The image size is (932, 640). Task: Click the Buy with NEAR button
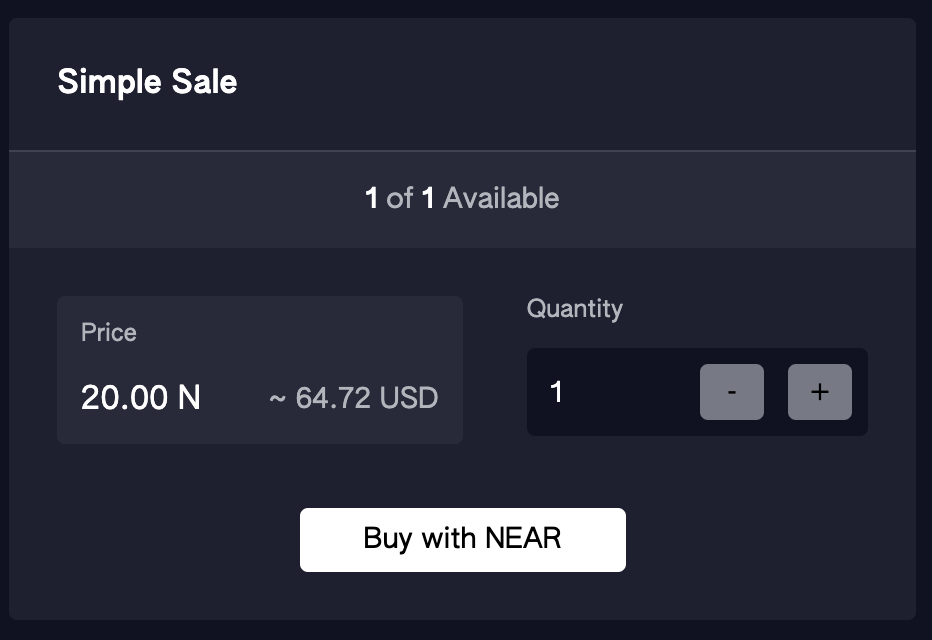coord(462,540)
